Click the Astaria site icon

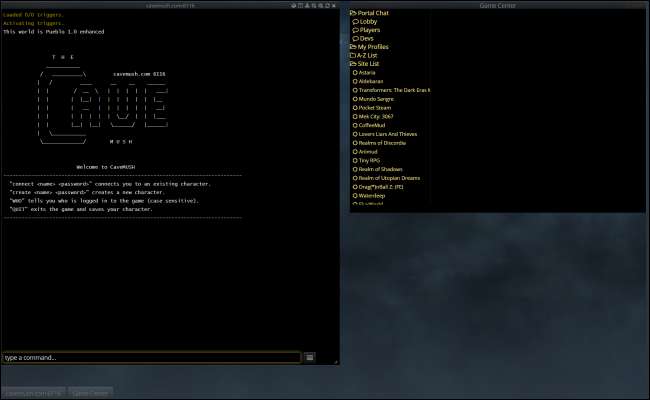tap(355, 73)
